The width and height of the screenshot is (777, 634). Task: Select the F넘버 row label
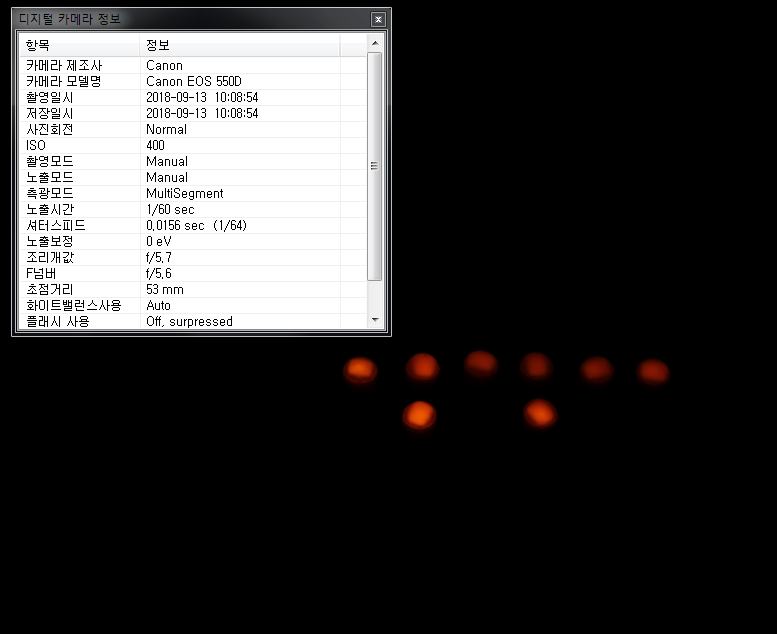[41, 274]
